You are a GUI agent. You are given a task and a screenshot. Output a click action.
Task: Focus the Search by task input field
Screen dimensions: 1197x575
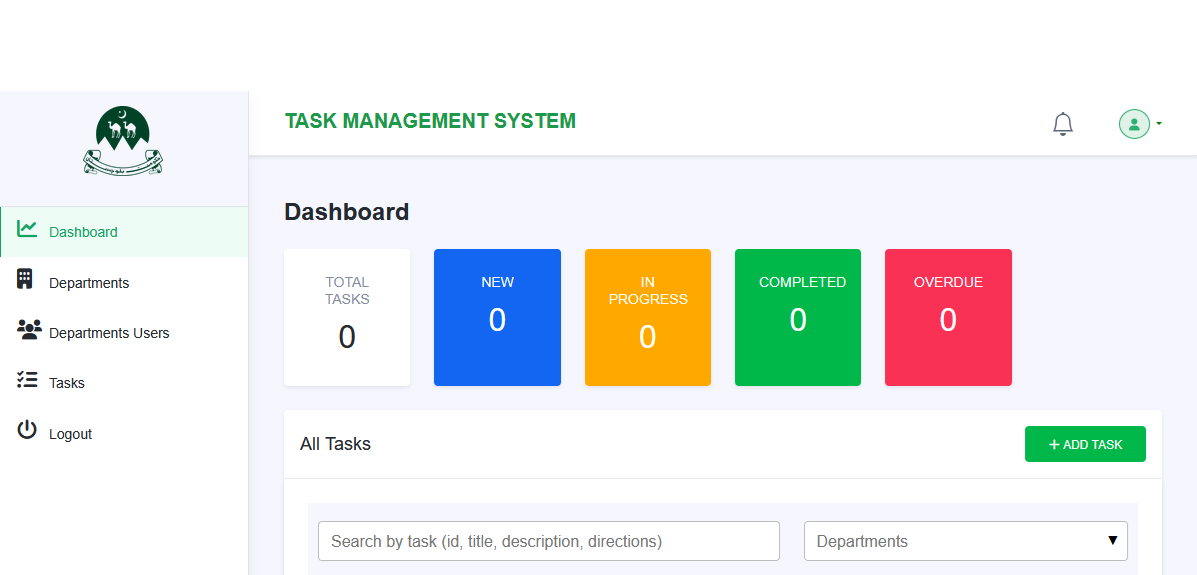(x=548, y=541)
